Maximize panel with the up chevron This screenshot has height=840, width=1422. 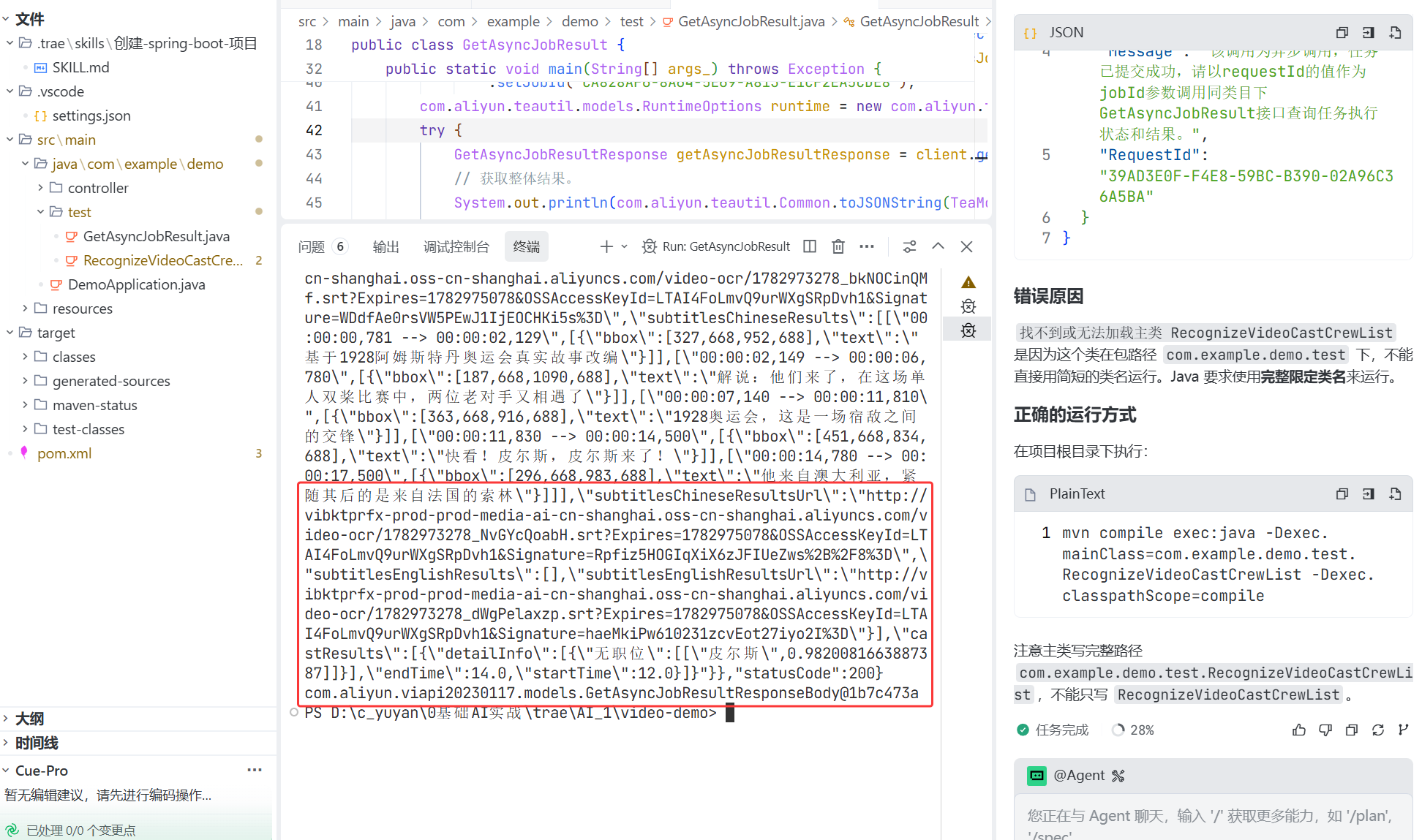tap(938, 247)
